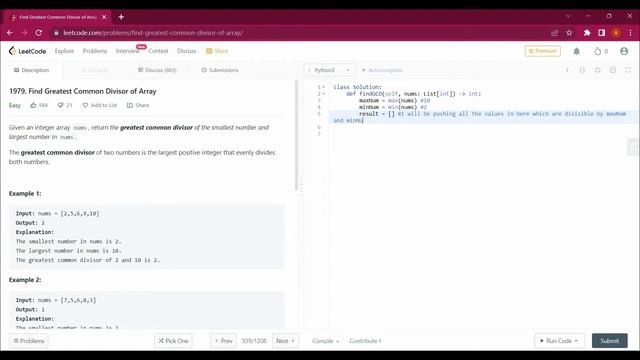Viewport: 640px width, 360px height.
Task: Click the LeetCode logo
Action: (27, 51)
